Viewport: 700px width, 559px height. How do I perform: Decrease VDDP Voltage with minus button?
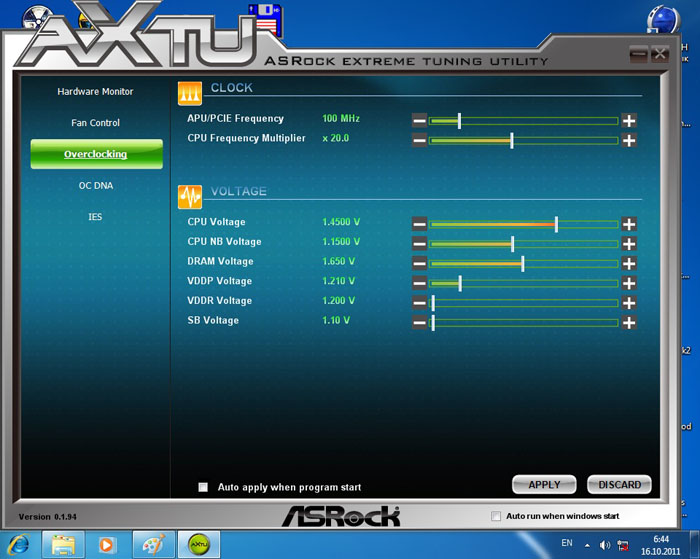419,283
